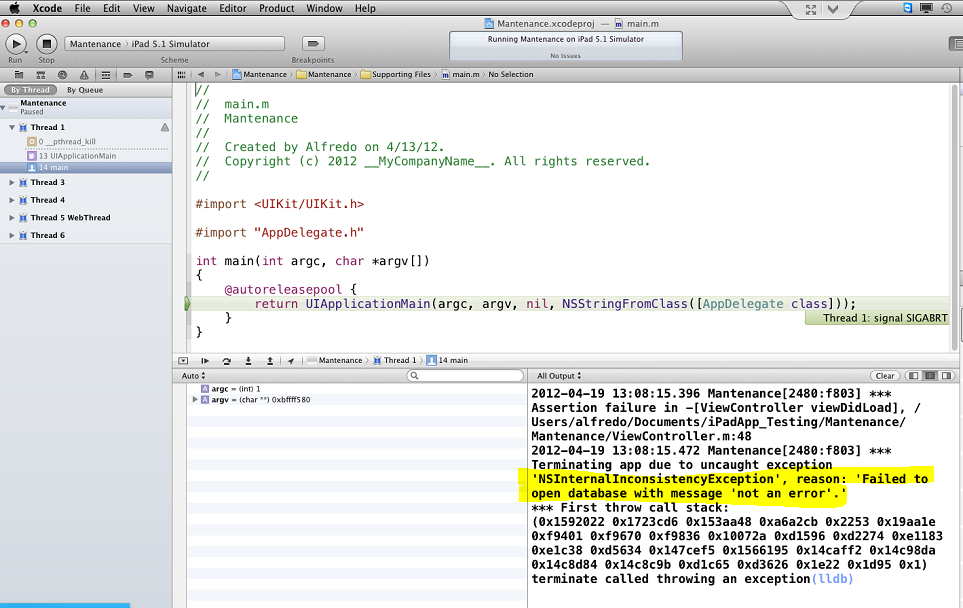
Task: Click the fullscreen arrows icon
Action: click(811, 9)
